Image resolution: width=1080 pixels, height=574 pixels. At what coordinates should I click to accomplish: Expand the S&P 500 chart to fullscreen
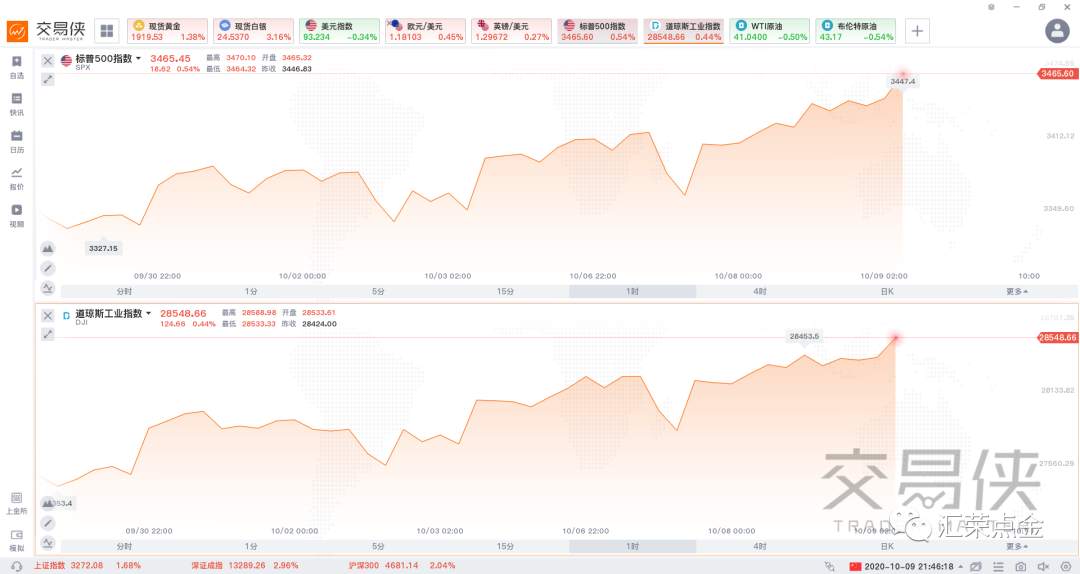click(x=48, y=79)
